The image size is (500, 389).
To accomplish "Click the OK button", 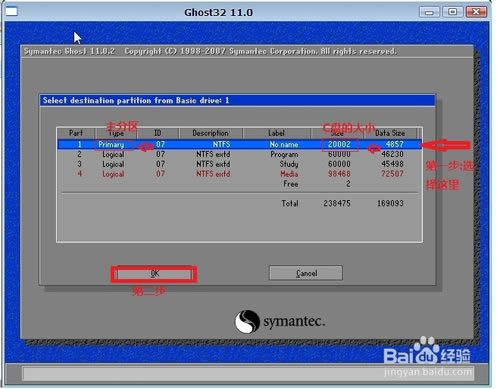I will 154,274.
